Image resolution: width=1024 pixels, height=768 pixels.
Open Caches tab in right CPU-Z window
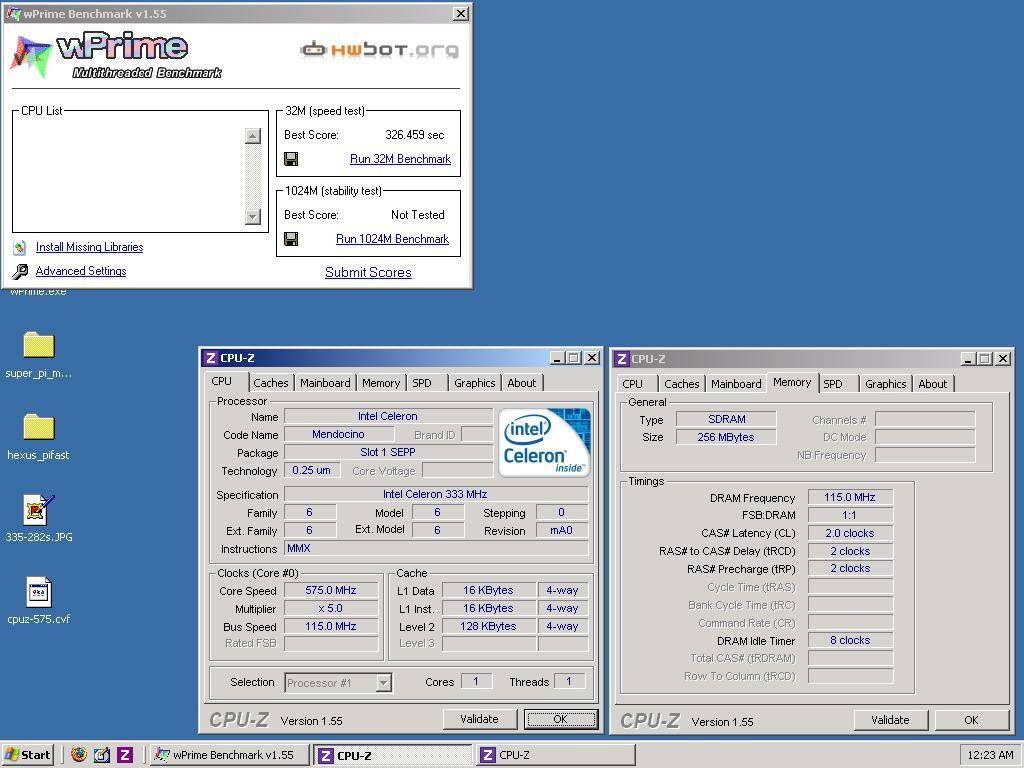[x=681, y=384]
